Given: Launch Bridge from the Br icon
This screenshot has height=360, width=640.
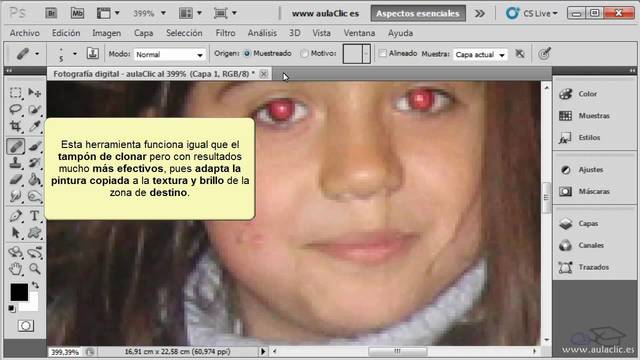Looking at the screenshot, I should [51, 13].
